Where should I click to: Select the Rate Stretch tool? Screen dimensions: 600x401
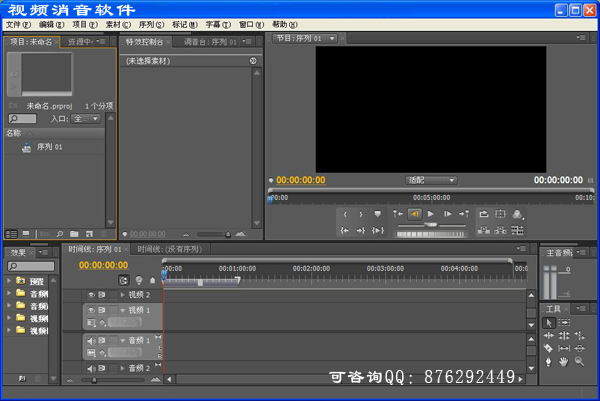(x=579, y=336)
